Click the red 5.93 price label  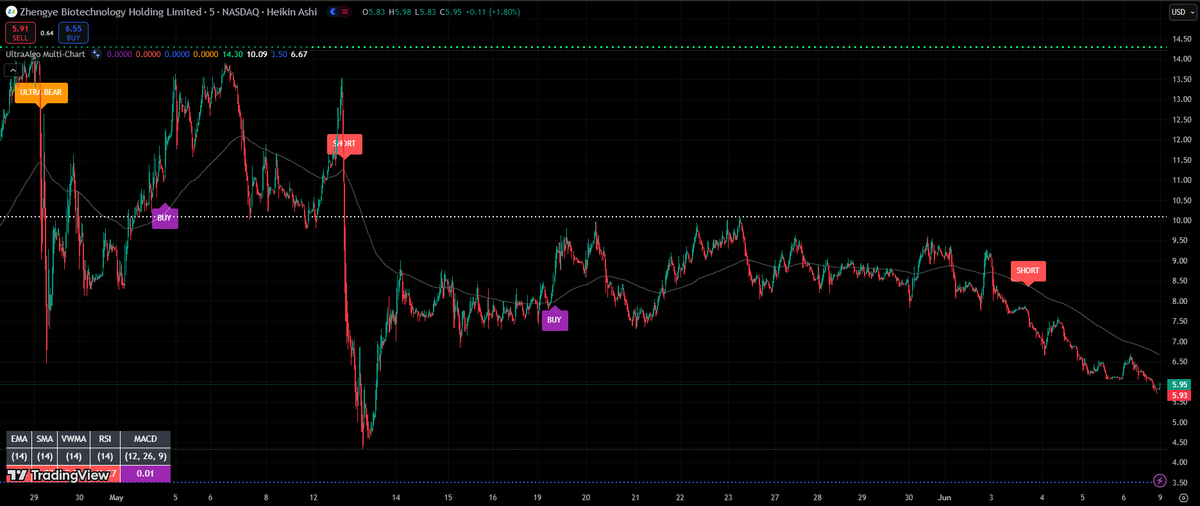(1180, 396)
